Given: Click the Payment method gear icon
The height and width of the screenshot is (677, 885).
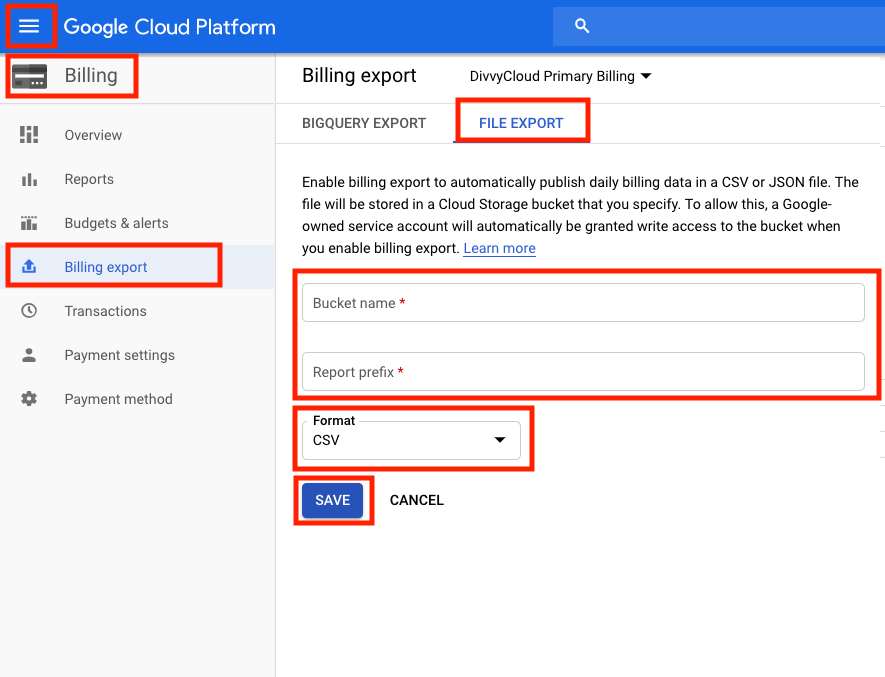Looking at the screenshot, I should pos(29,399).
